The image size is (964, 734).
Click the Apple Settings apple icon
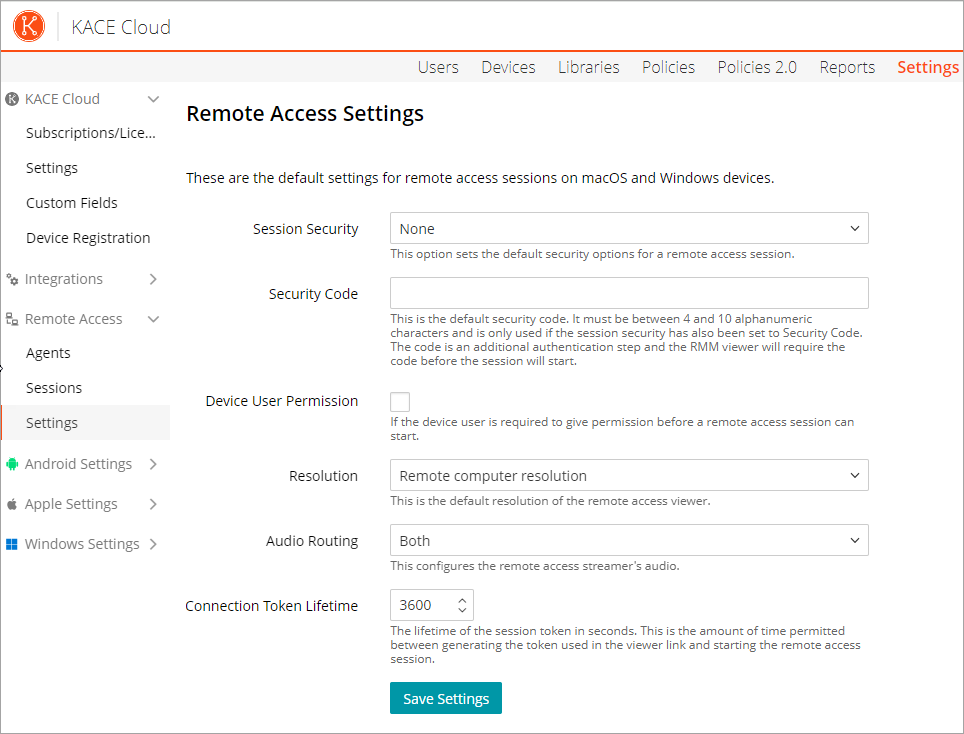click(12, 504)
